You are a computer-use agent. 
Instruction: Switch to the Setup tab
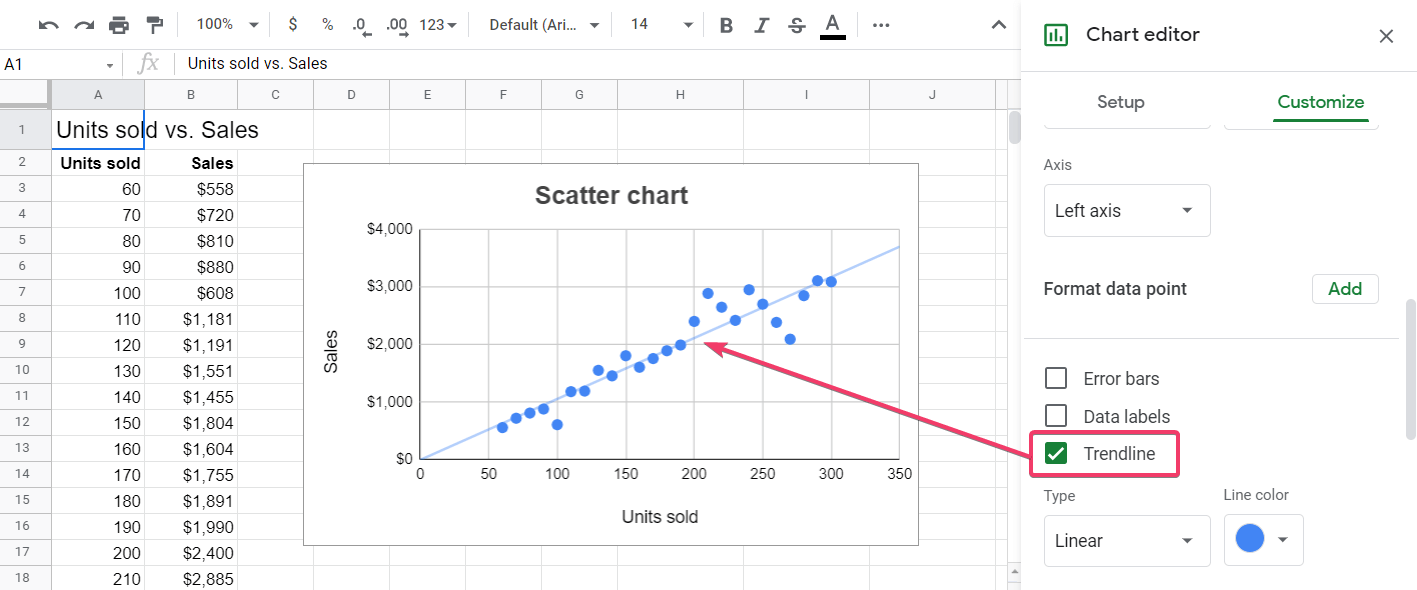click(x=1120, y=101)
